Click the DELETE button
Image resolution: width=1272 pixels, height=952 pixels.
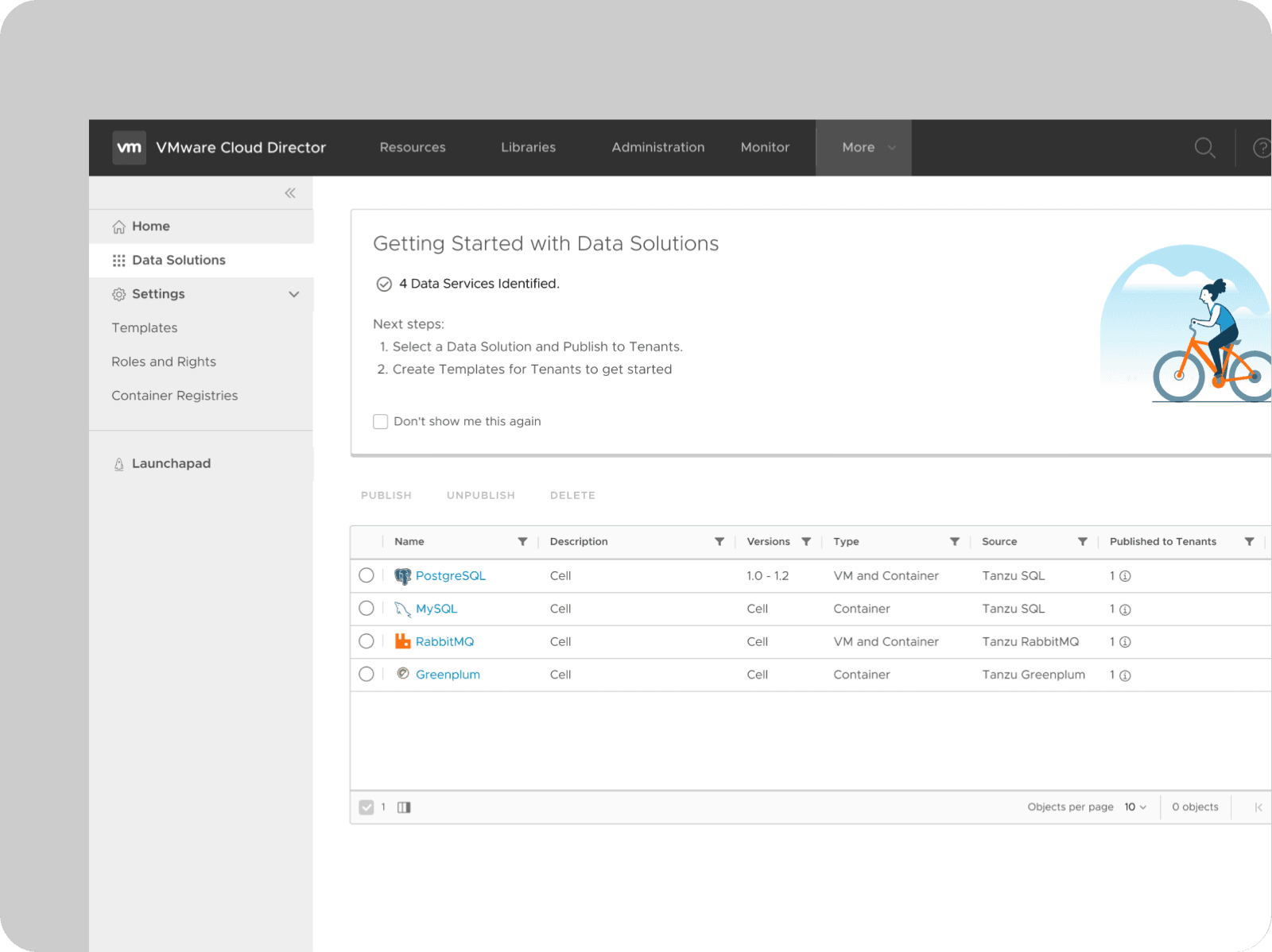572,496
